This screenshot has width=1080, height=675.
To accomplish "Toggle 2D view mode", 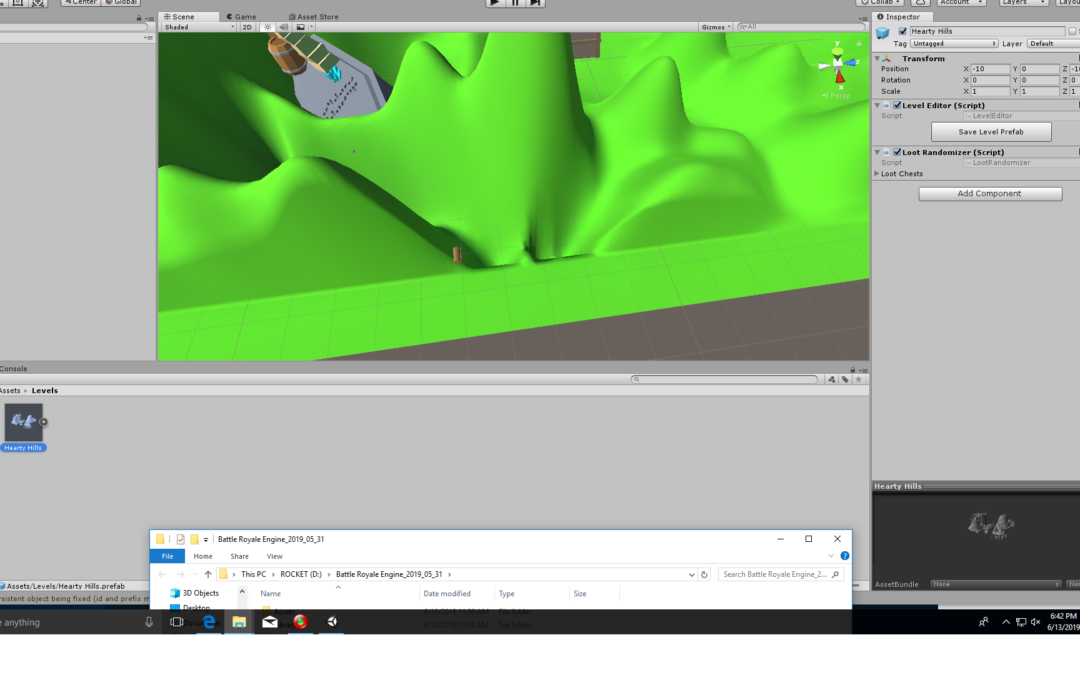I will [247, 27].
